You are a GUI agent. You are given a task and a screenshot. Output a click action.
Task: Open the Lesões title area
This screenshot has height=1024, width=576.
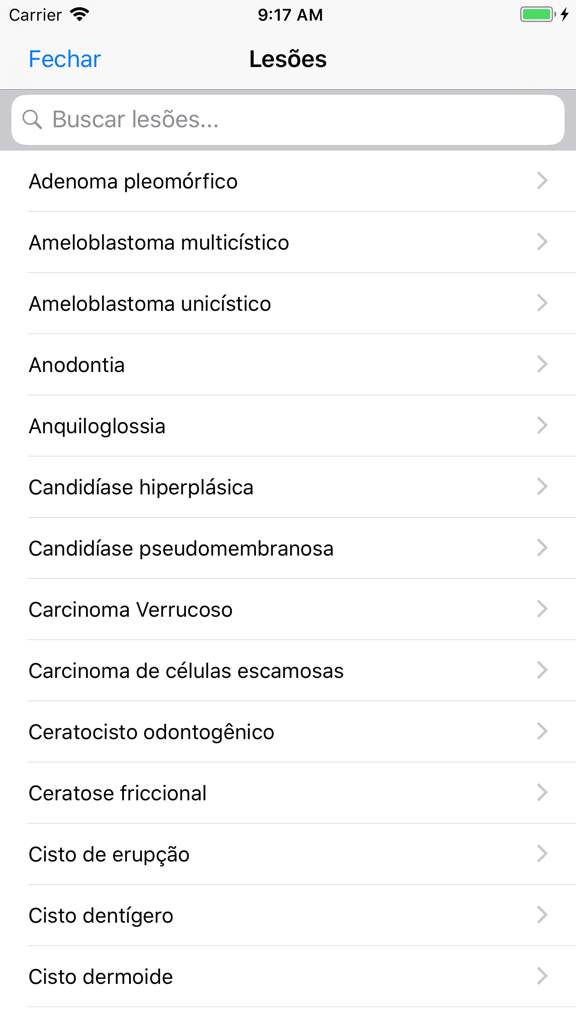tap(288, 59)
